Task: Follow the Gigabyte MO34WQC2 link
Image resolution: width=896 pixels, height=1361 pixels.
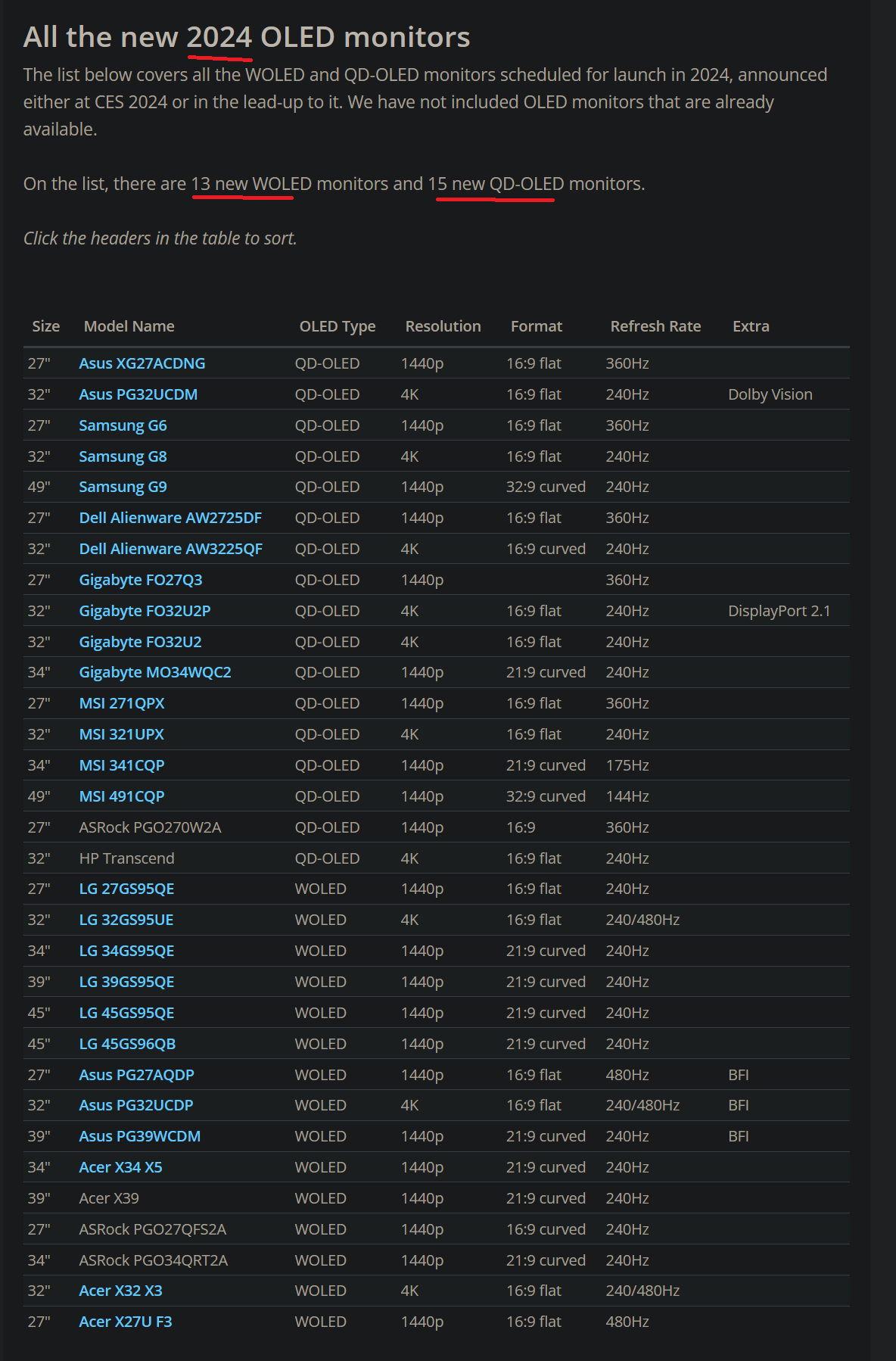Action: 155,672
